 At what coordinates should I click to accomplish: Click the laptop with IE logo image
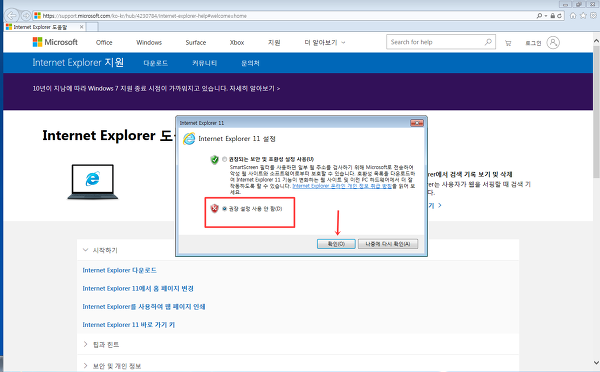click(x=93, y=182)
